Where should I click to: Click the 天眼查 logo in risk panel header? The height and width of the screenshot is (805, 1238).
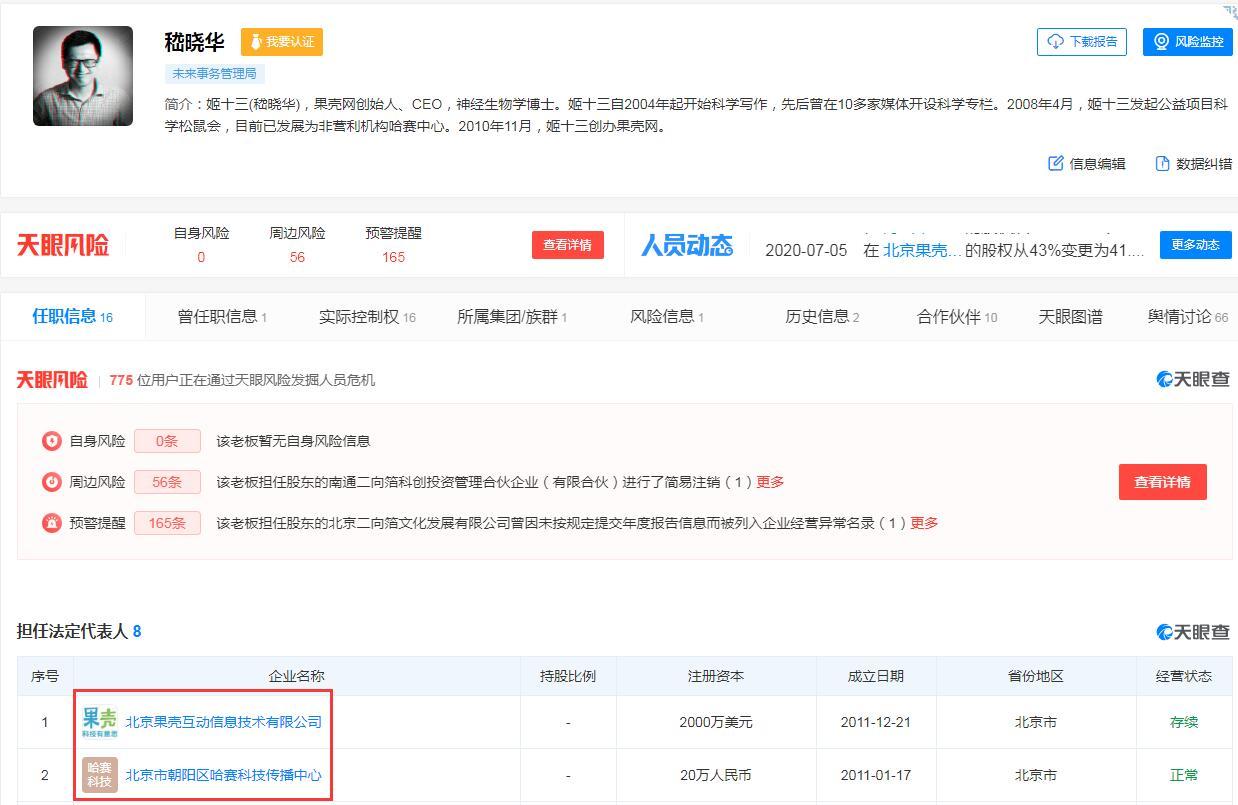[1193, 379]
